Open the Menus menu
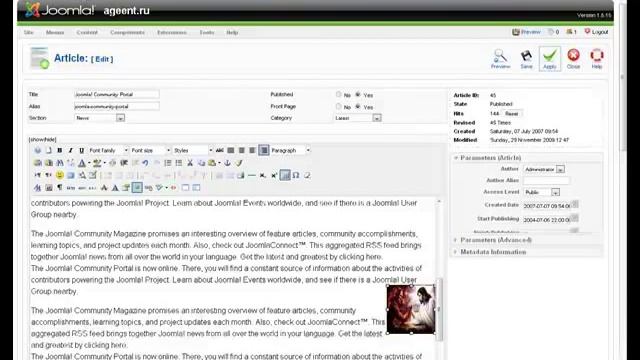The width and height of the screenshot is (640, 360). click(55, 32)
